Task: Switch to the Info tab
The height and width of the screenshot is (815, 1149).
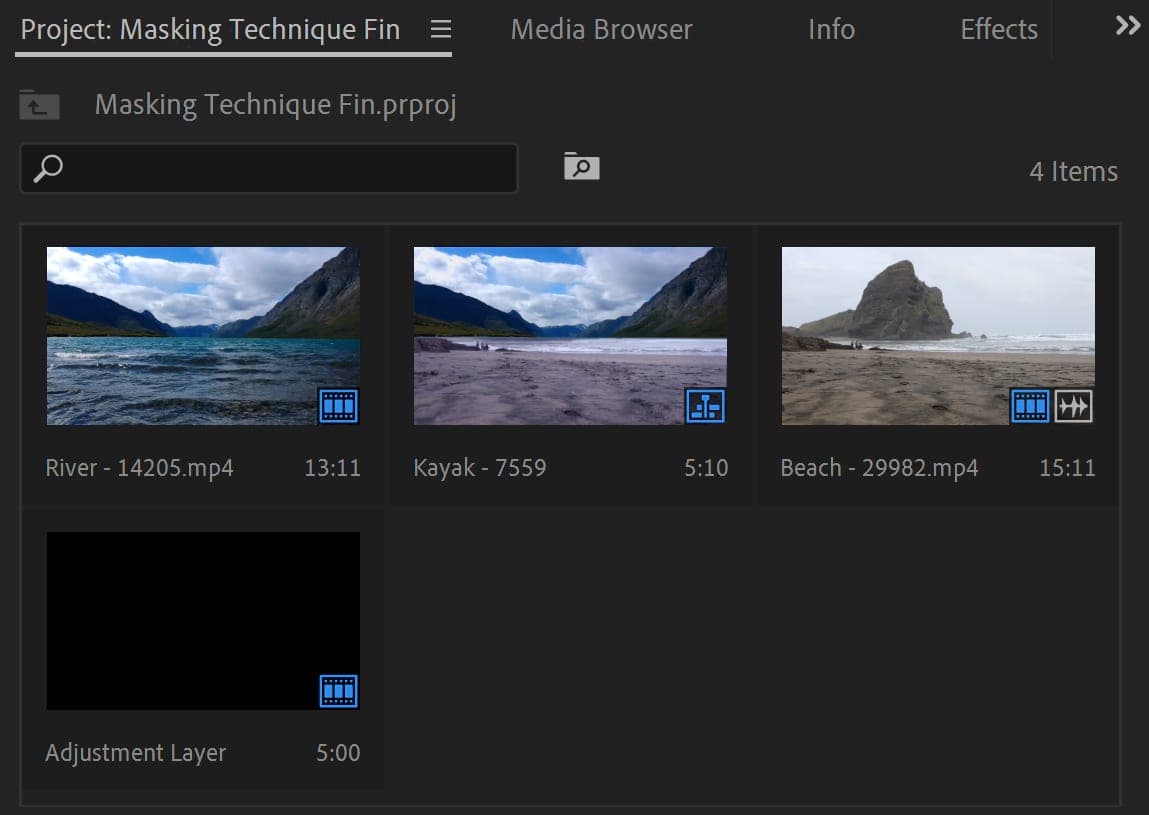Action: (831, 29)
